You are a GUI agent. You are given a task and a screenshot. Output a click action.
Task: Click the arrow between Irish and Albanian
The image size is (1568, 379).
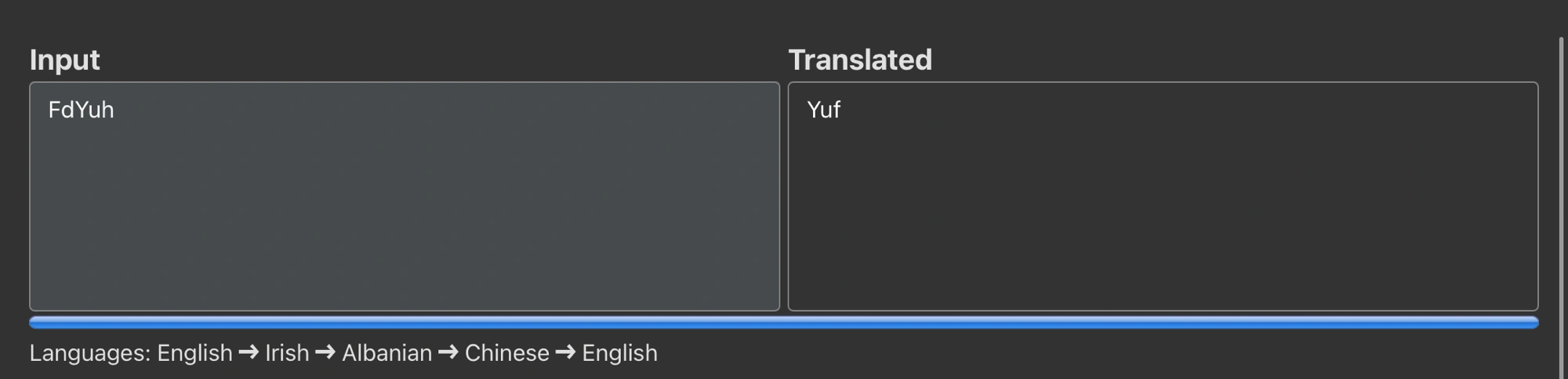coord(325,353)
